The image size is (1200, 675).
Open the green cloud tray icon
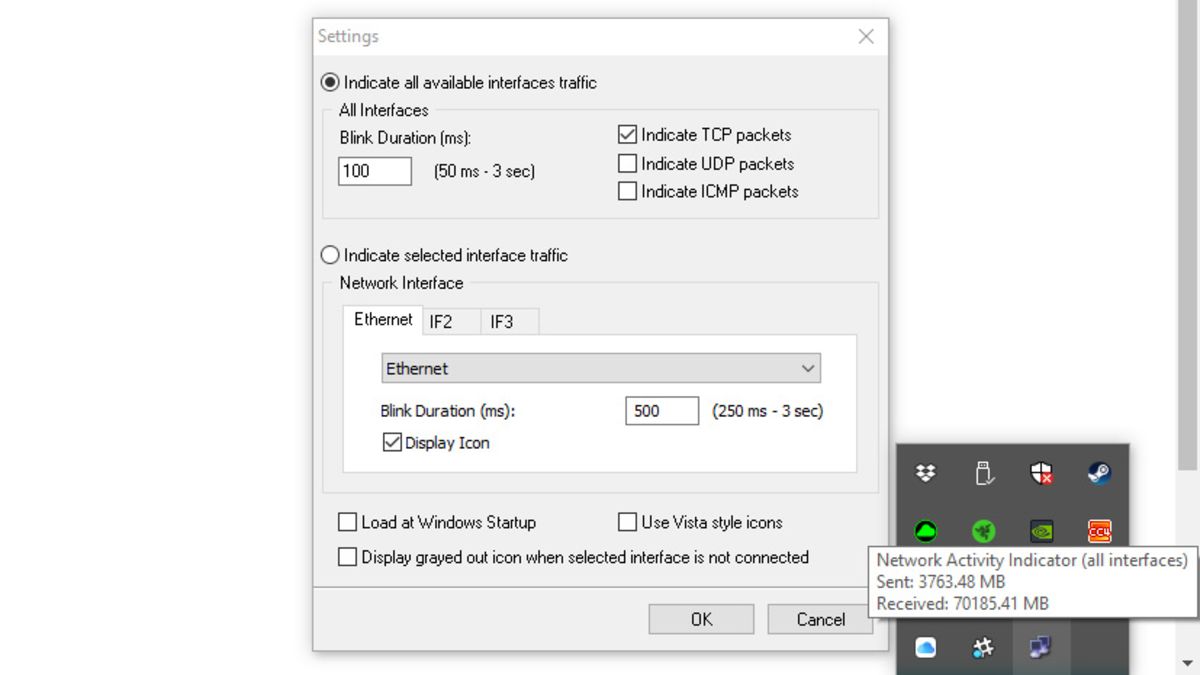pos(925,531)
